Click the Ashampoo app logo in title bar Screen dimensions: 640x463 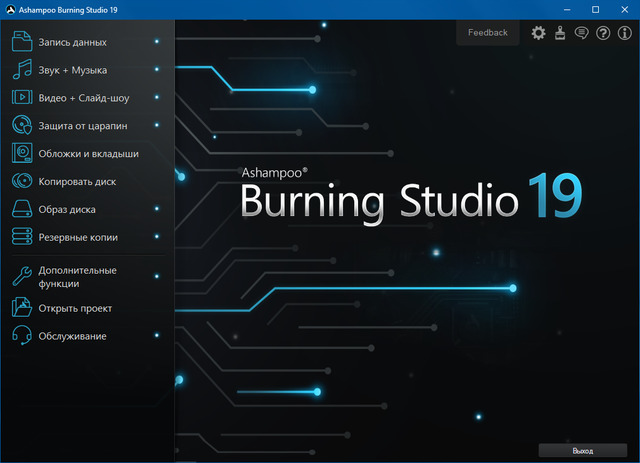(11, 9)
